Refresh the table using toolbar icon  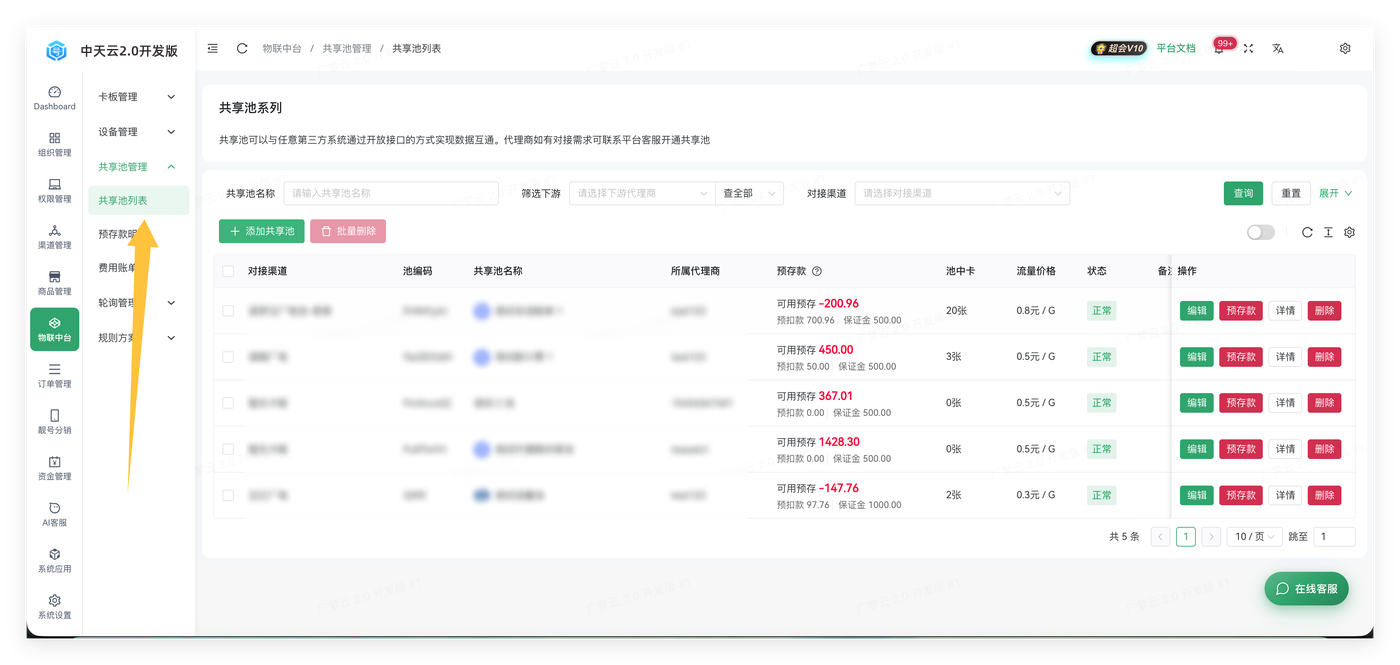coord(1307,232)
